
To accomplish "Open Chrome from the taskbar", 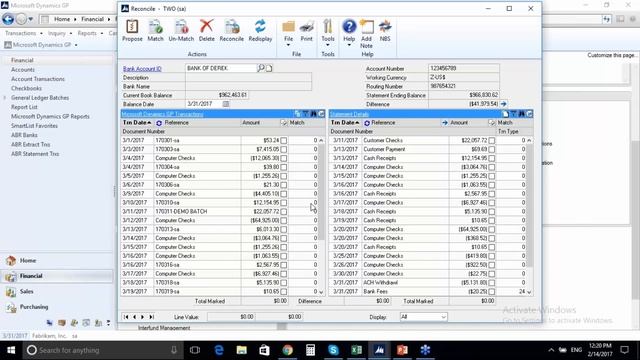I will [288, 350].
